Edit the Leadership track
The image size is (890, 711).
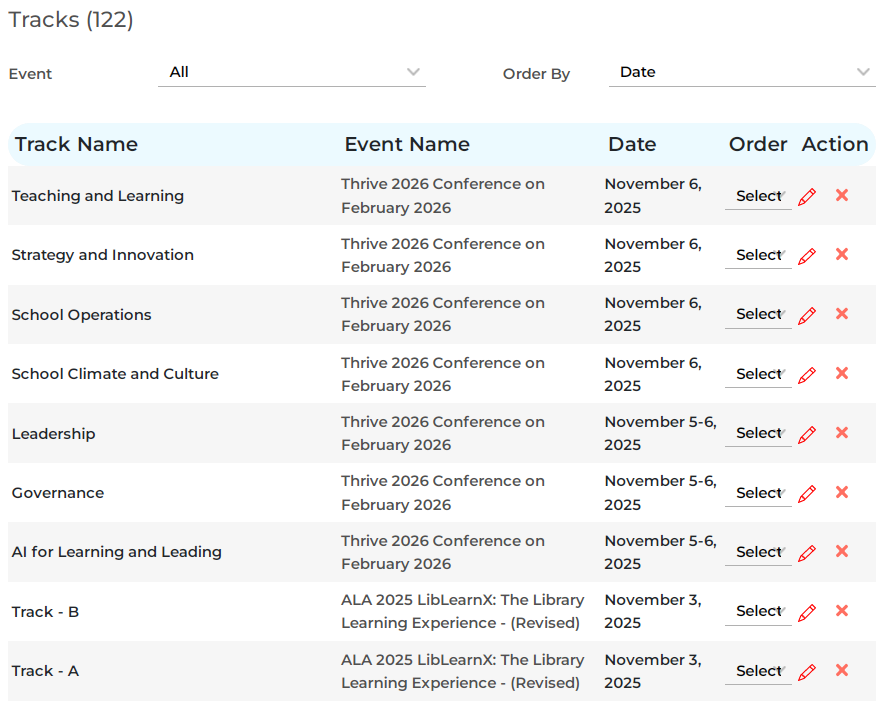pos(807,434)
